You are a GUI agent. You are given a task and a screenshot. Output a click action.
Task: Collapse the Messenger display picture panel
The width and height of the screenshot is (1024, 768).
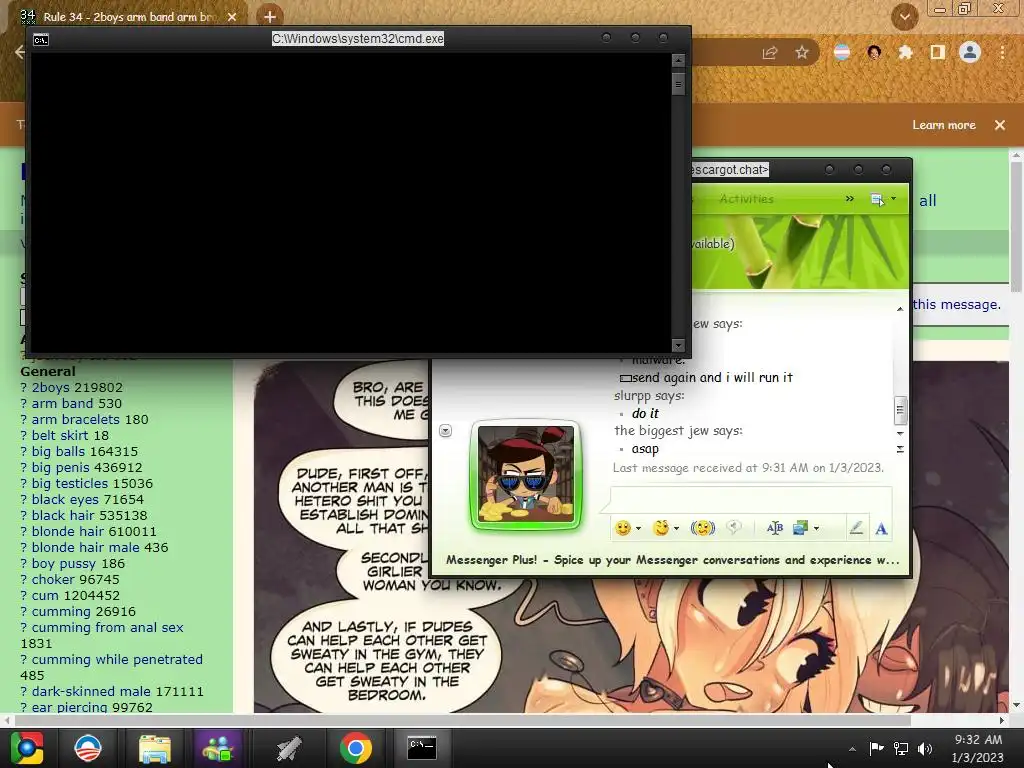pos(445,430)
